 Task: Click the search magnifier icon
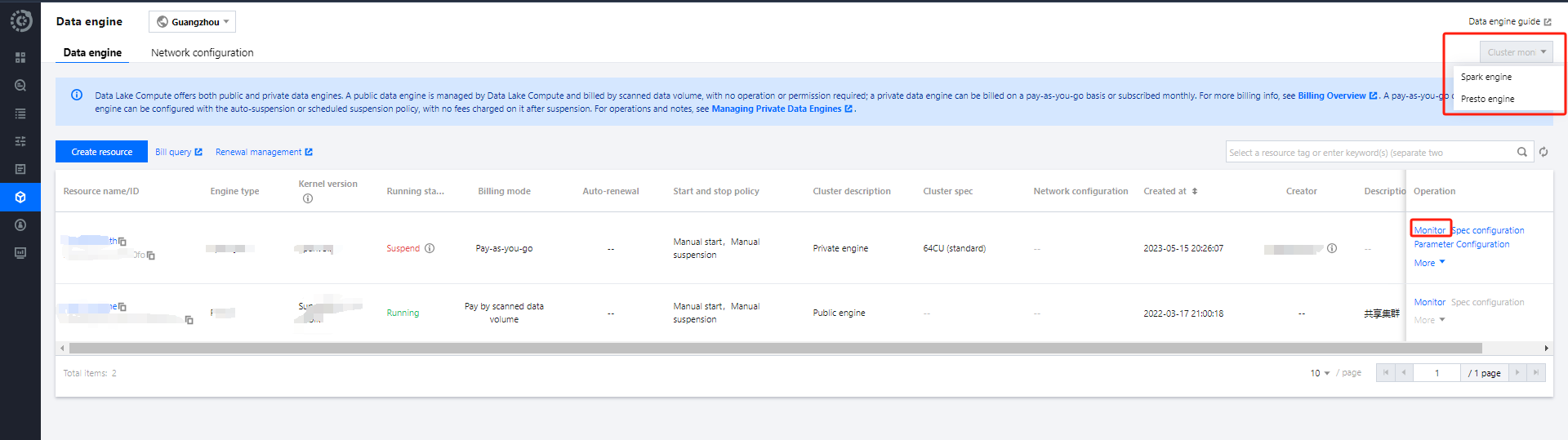click(1522, 152)
